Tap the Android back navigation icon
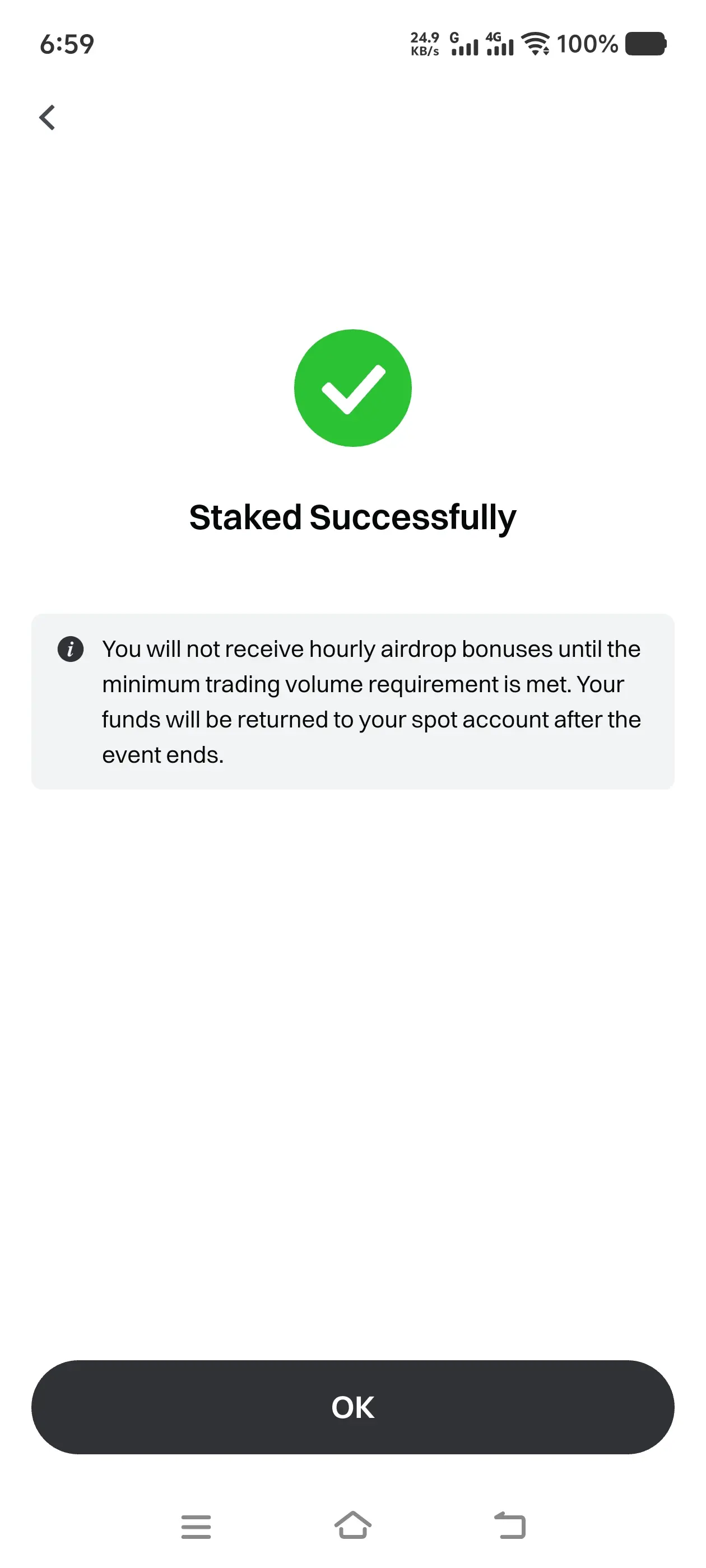The height and width of the screenshot is (1568, 706). click(510, 1525)
